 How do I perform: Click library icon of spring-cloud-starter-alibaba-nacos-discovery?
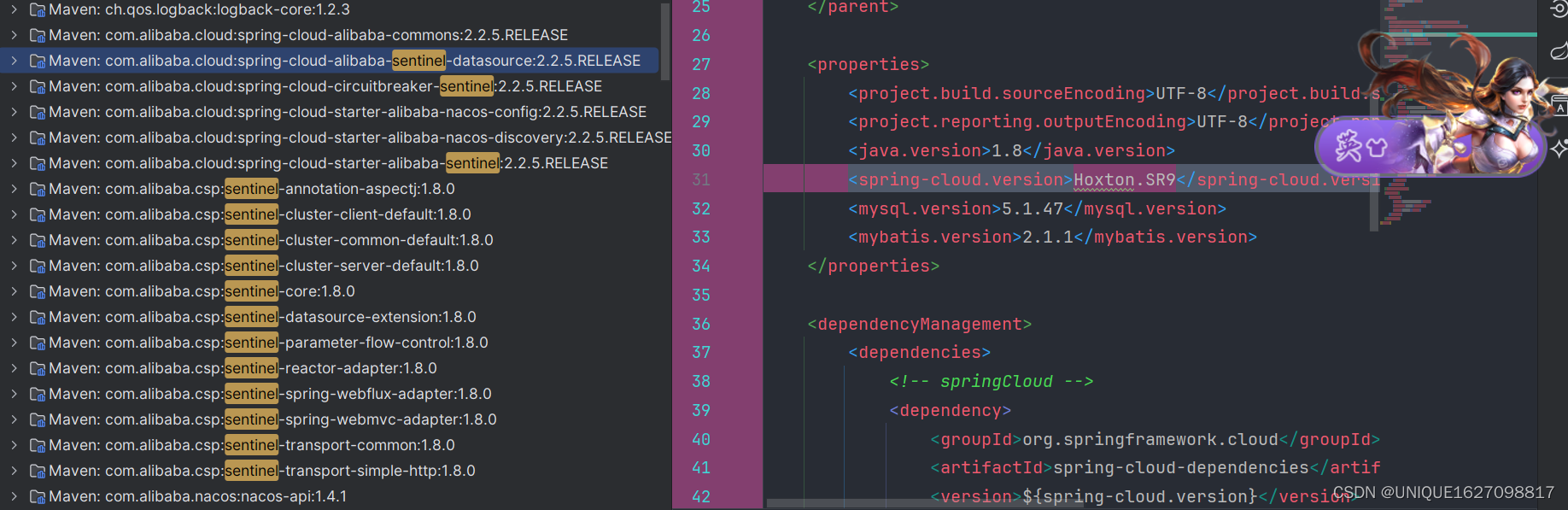[38, 138]
